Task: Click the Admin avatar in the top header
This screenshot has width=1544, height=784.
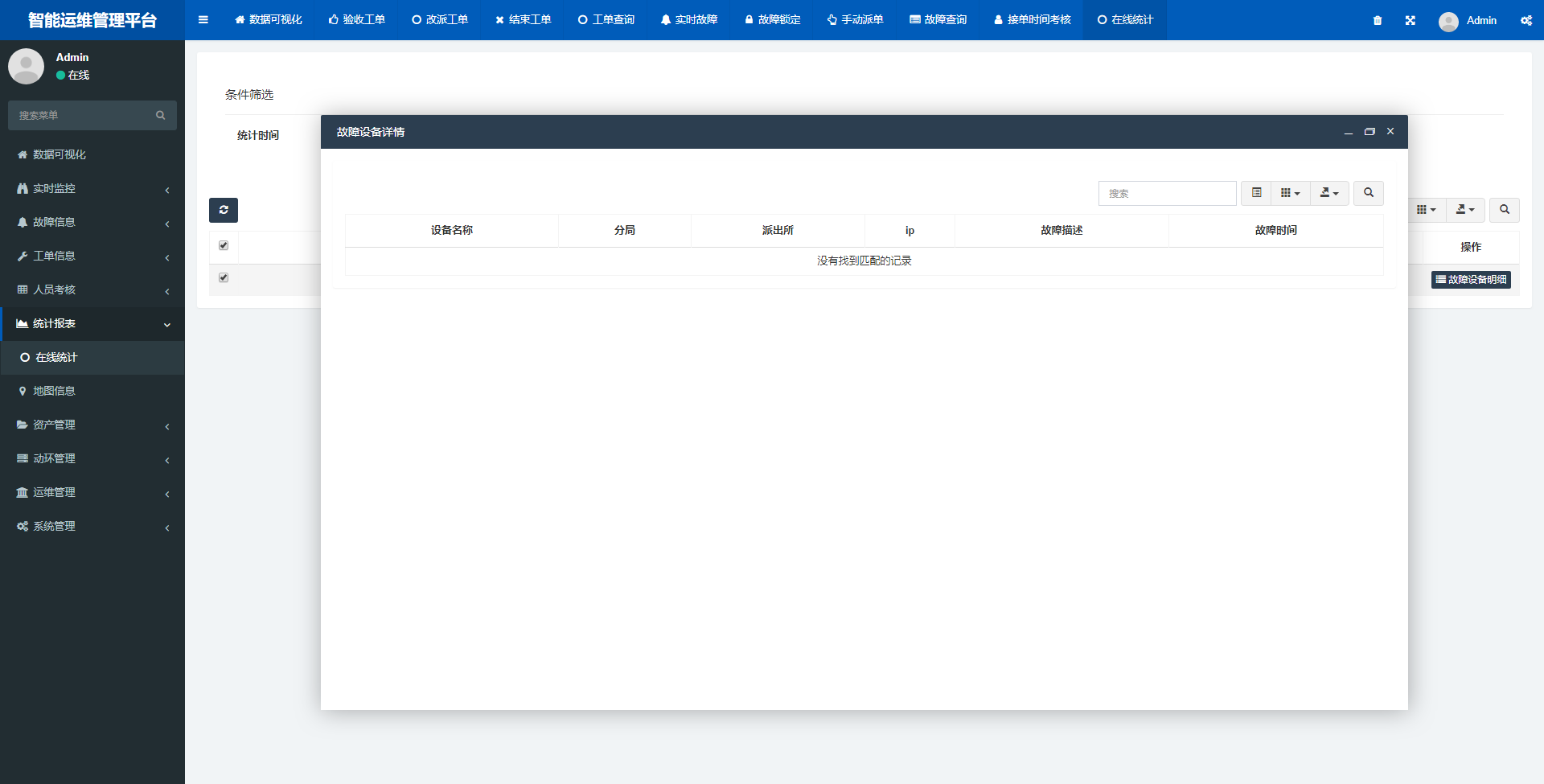Action: [1448, 21]
